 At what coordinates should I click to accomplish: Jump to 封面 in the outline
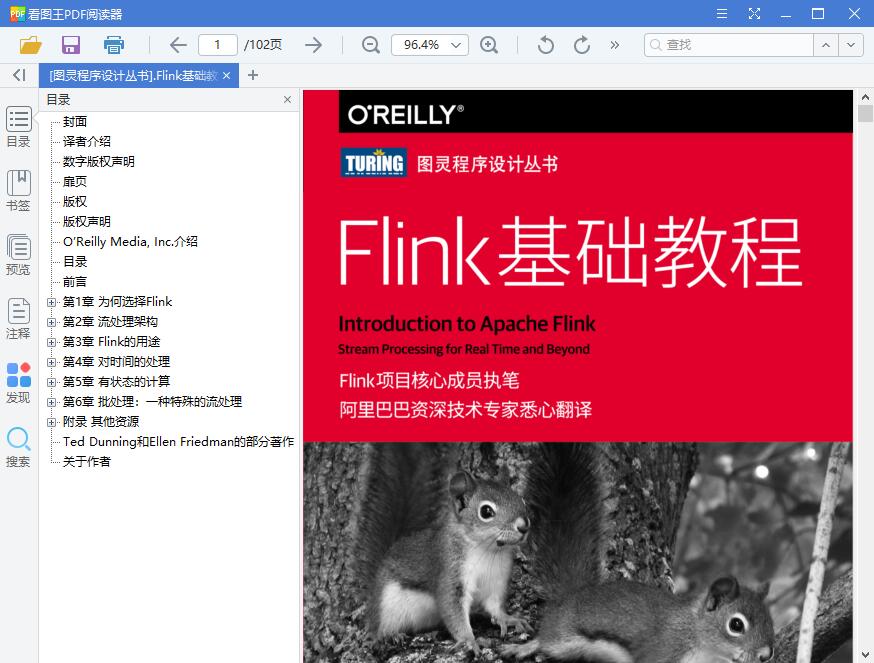[x=75, y=122]
